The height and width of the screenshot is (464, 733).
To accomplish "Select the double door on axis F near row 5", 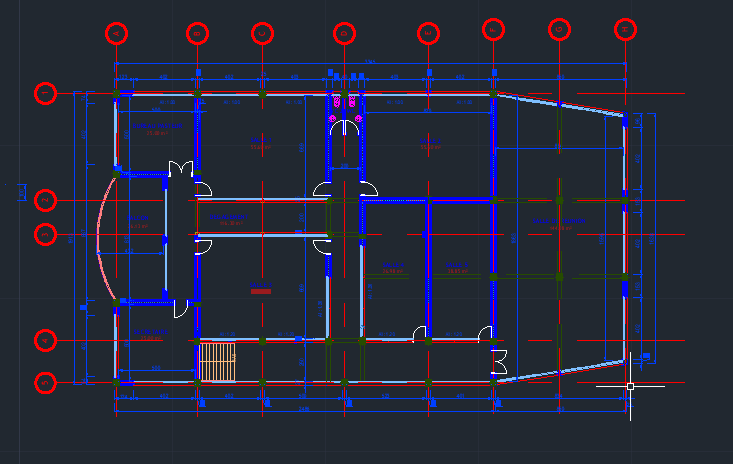I will 499,362.
